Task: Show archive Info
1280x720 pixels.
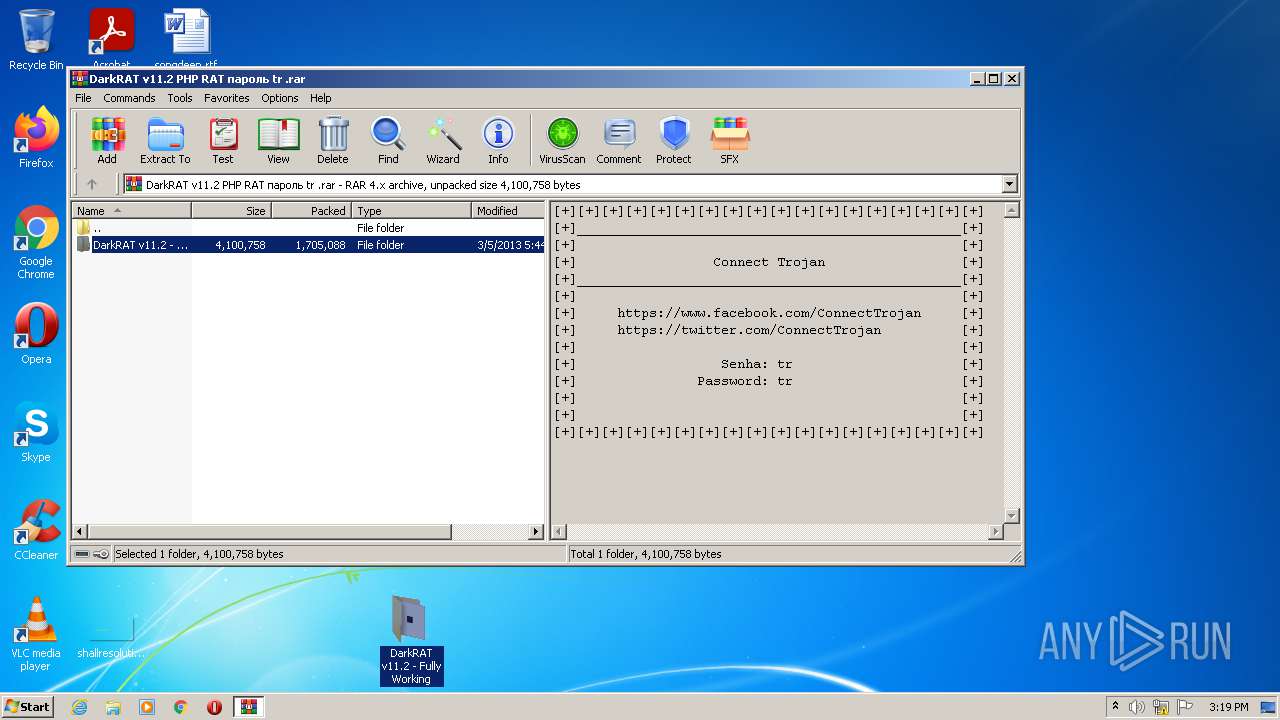Action: click(x=498, y=141)
